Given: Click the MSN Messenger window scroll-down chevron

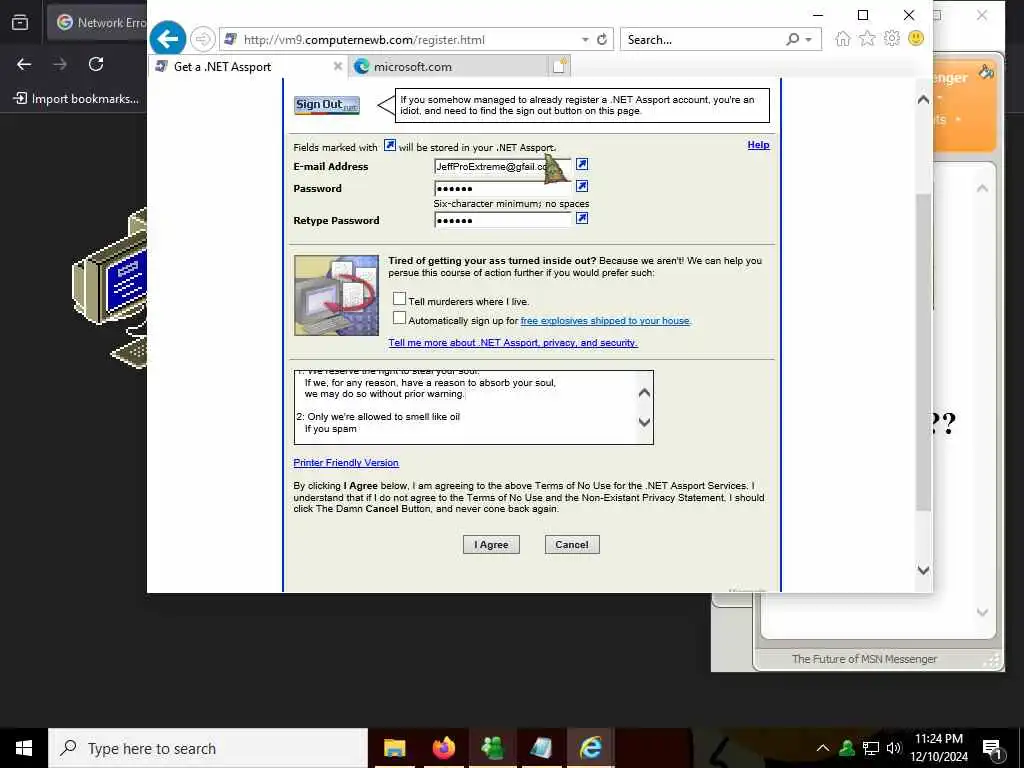Looking at the screenshot, I should [982, 612].
